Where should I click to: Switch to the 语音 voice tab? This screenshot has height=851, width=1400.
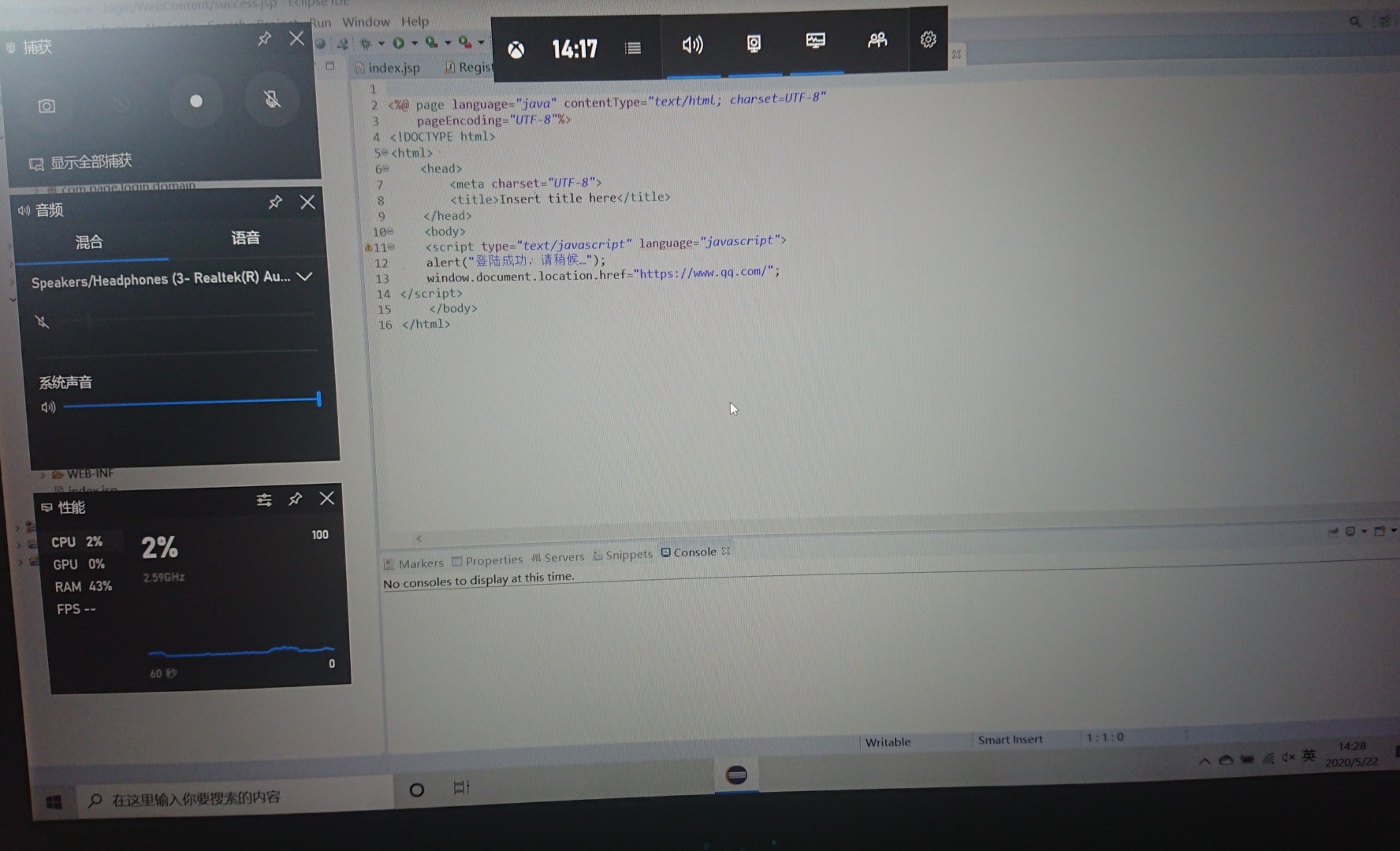245,238
